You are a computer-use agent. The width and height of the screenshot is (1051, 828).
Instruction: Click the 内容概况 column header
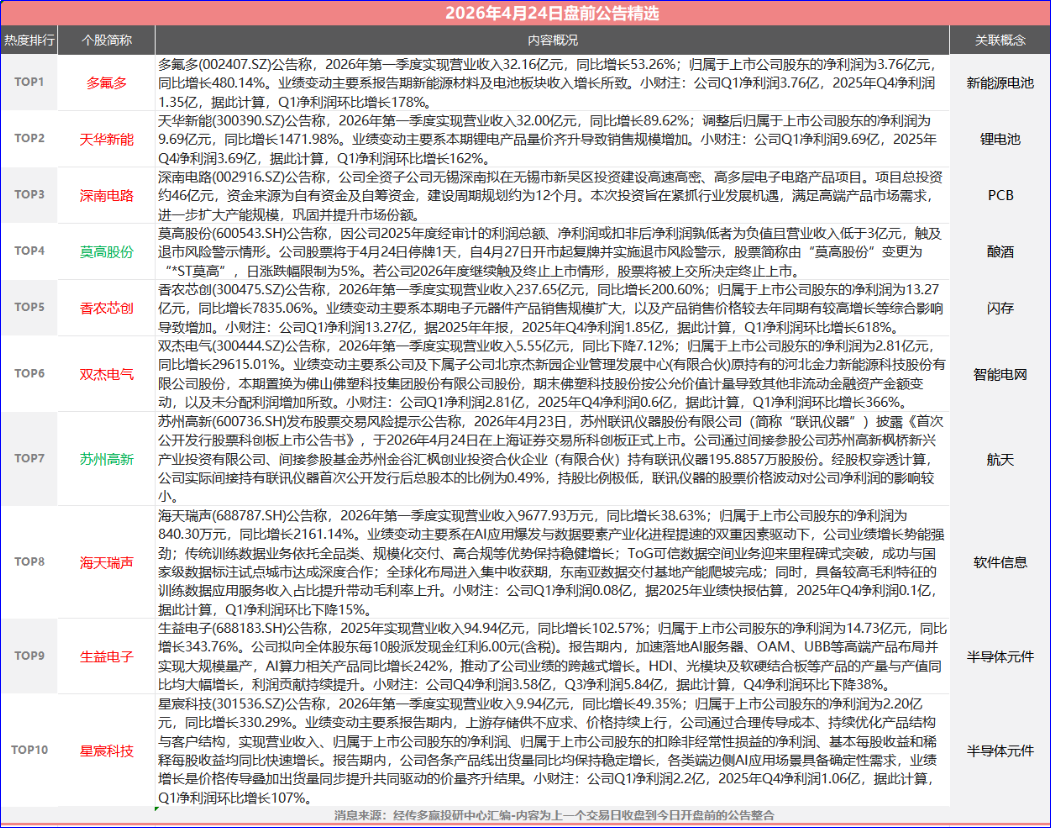pos(552,40)
